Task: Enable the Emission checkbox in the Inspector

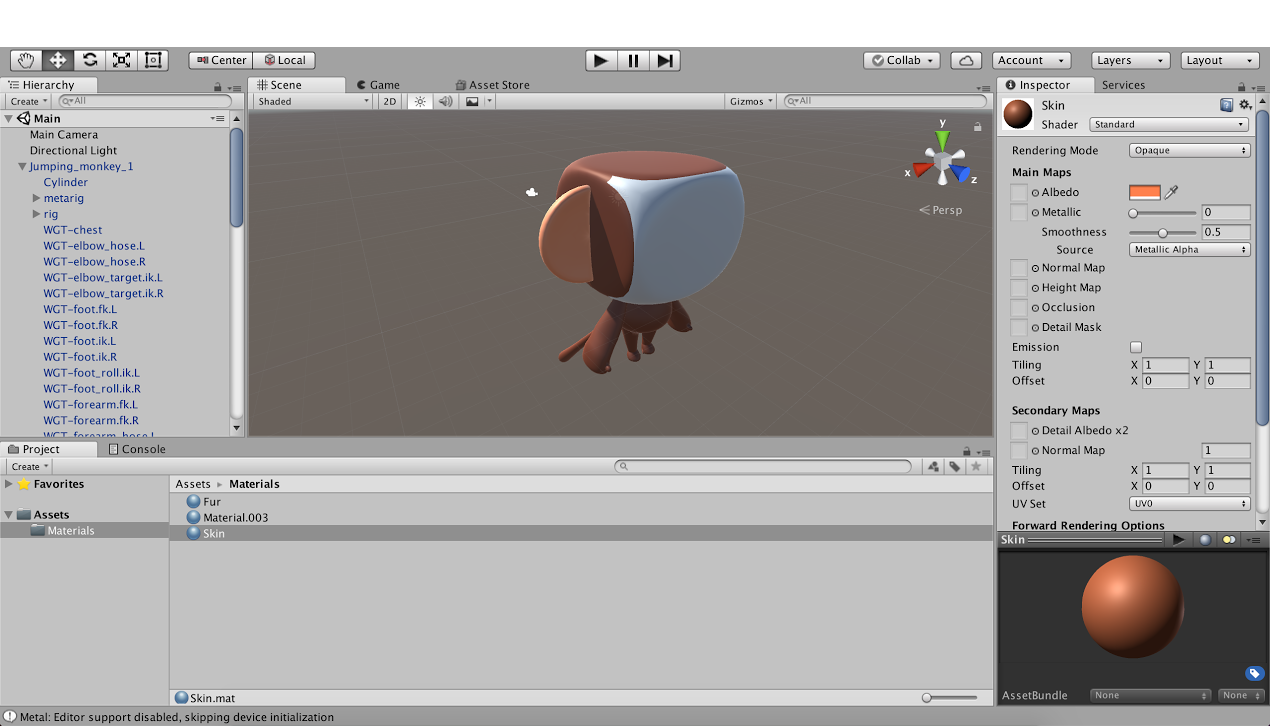Action: coord(1138,347)
